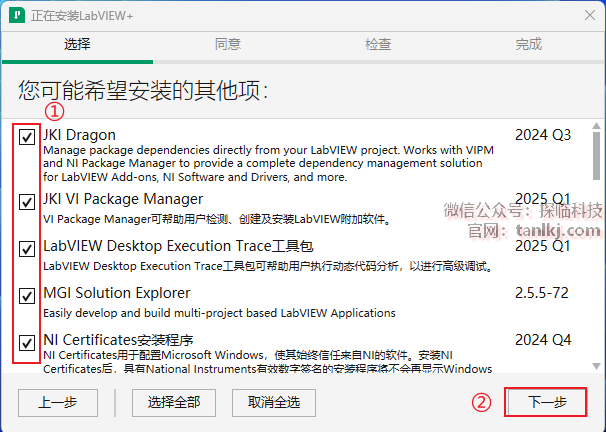
Task: Switch to the 选择 tab
Action: (x=77, y=44)
